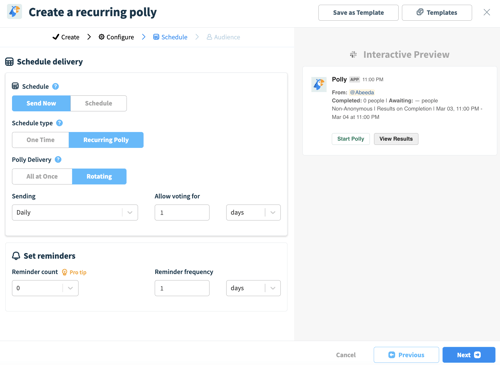Click the Schedule delivery calendar icon
500x365 pixels.
click(x=9, y=62)
